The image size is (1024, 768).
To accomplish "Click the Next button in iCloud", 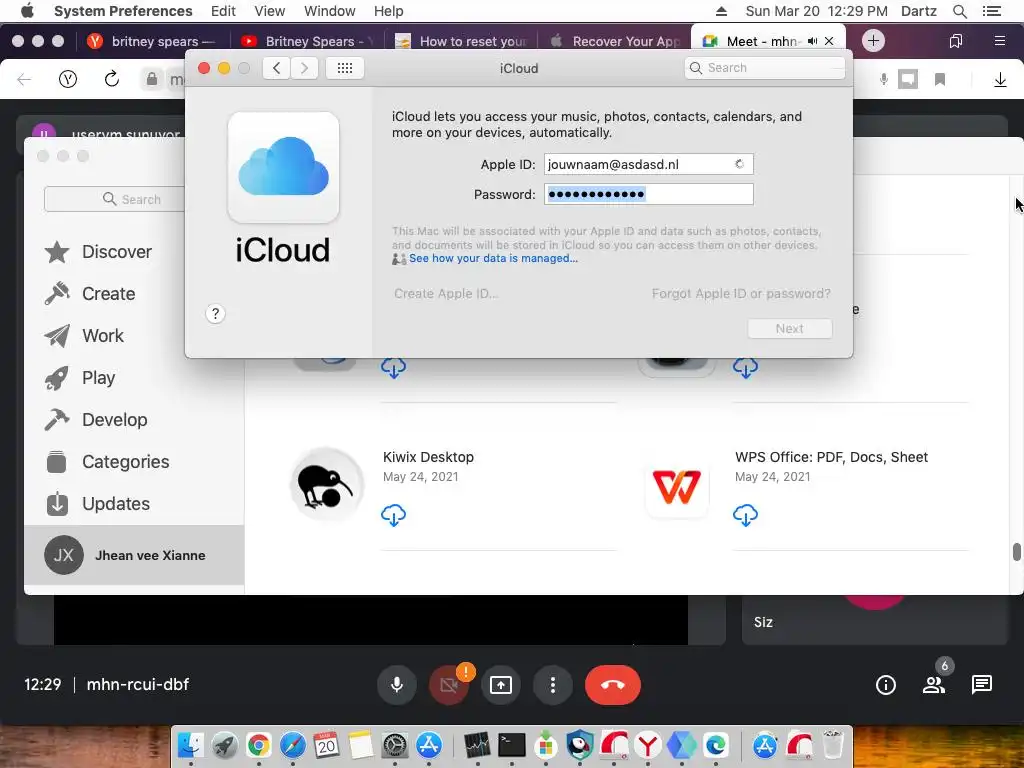I will pyautogui.click(x=790, y=328).
